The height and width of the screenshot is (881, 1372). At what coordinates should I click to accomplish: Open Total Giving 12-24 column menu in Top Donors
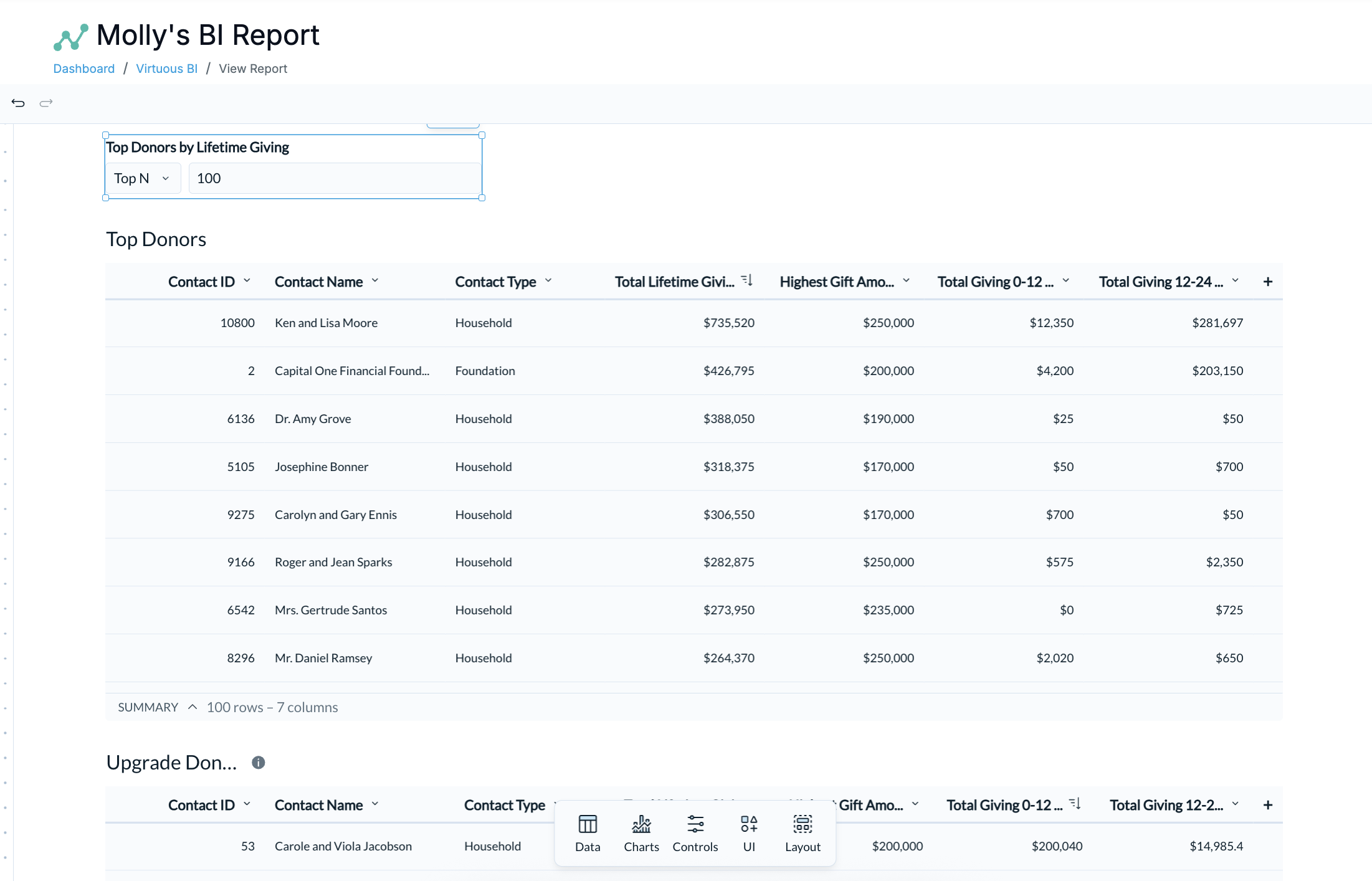[x=1236, y=280]
